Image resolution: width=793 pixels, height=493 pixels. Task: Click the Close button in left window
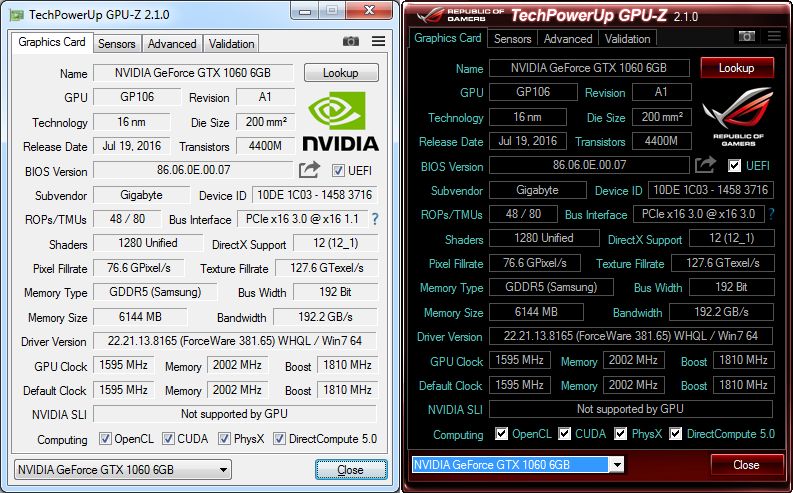(x=350, y=470)
